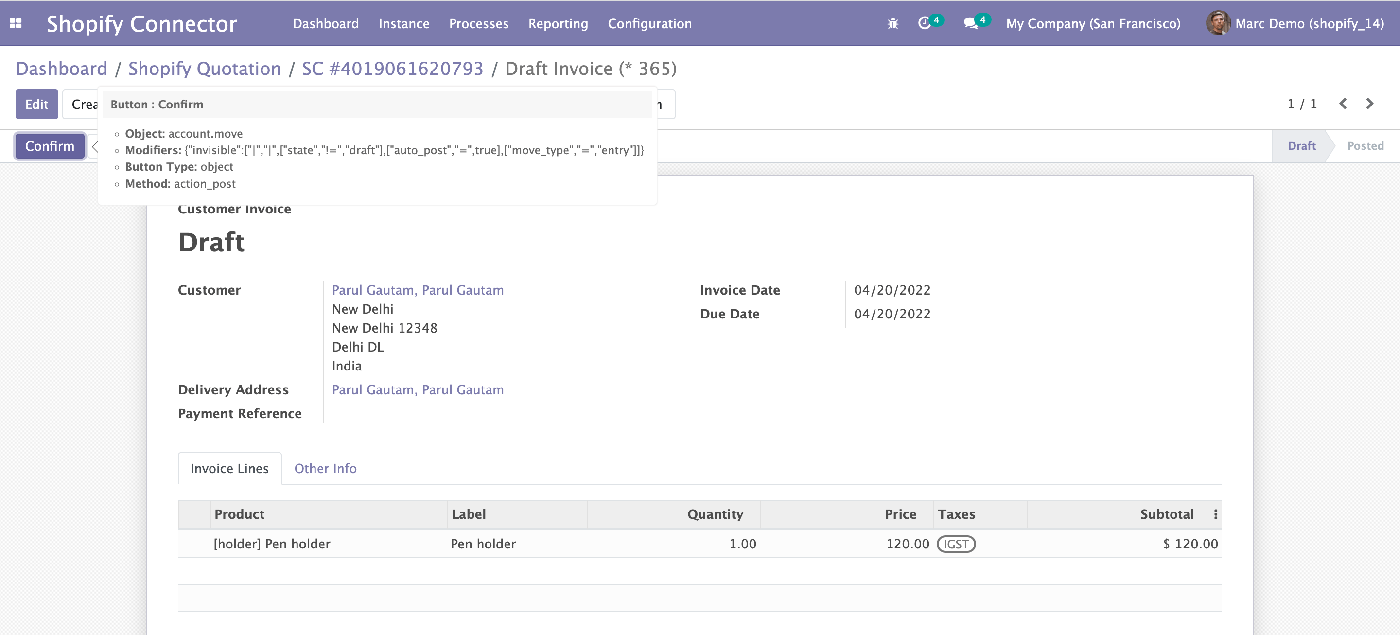
Task: Click price value 120.00
Action: (908, 544)
